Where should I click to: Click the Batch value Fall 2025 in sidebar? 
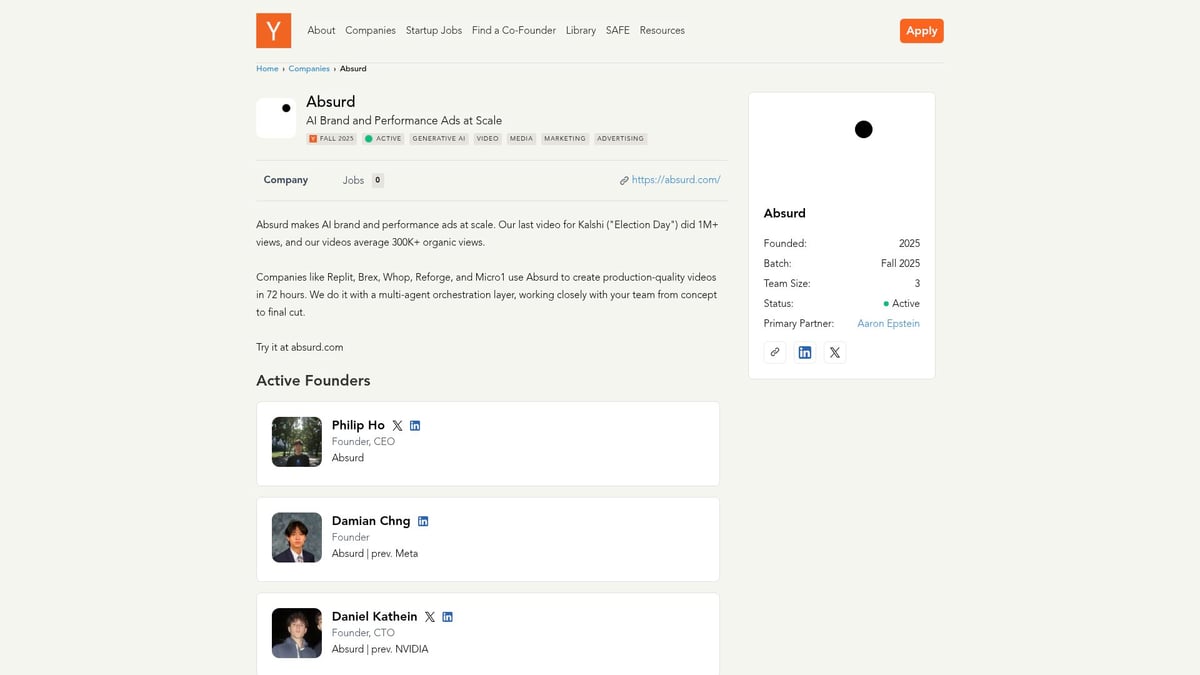(x=900, y=264)
